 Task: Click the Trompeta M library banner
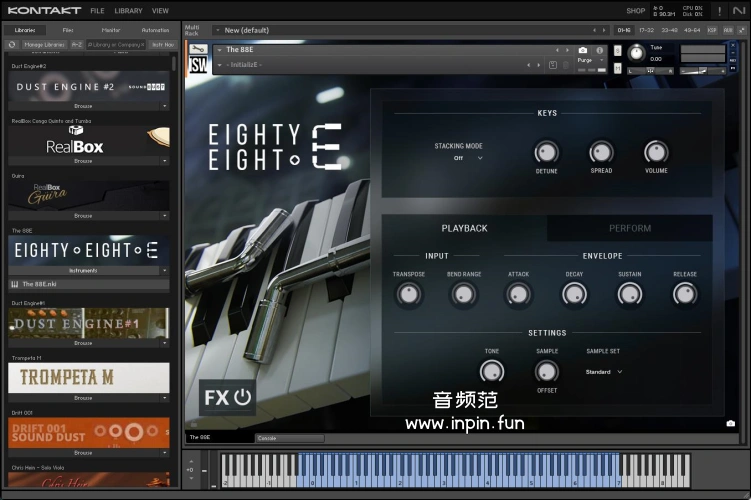(89, 378)
